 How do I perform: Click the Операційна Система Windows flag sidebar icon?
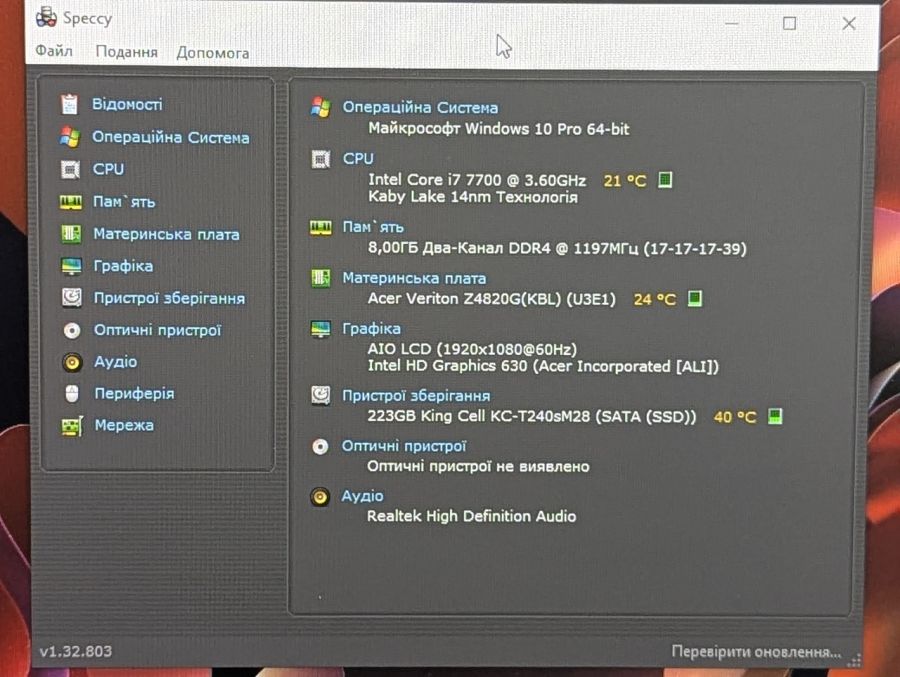pyautogui.click(x=70, y=137)
